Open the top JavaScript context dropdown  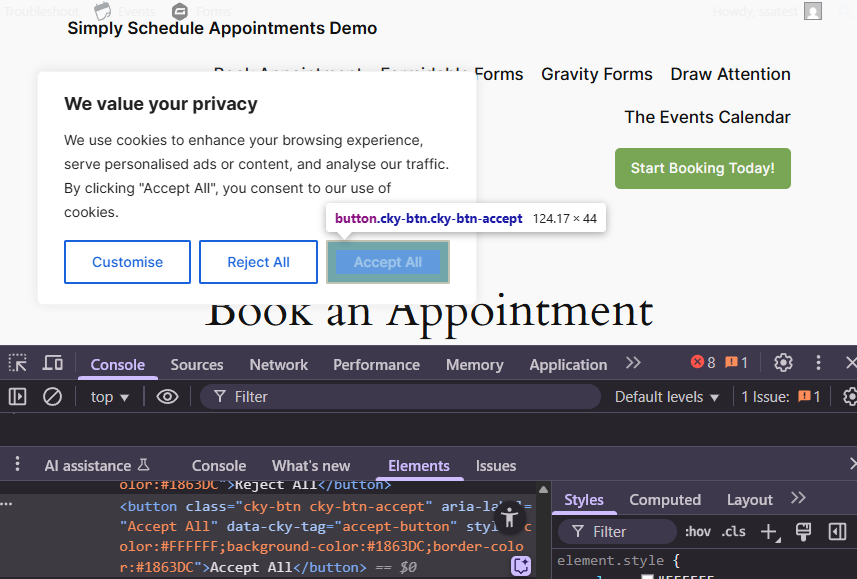tap(110, 397)
